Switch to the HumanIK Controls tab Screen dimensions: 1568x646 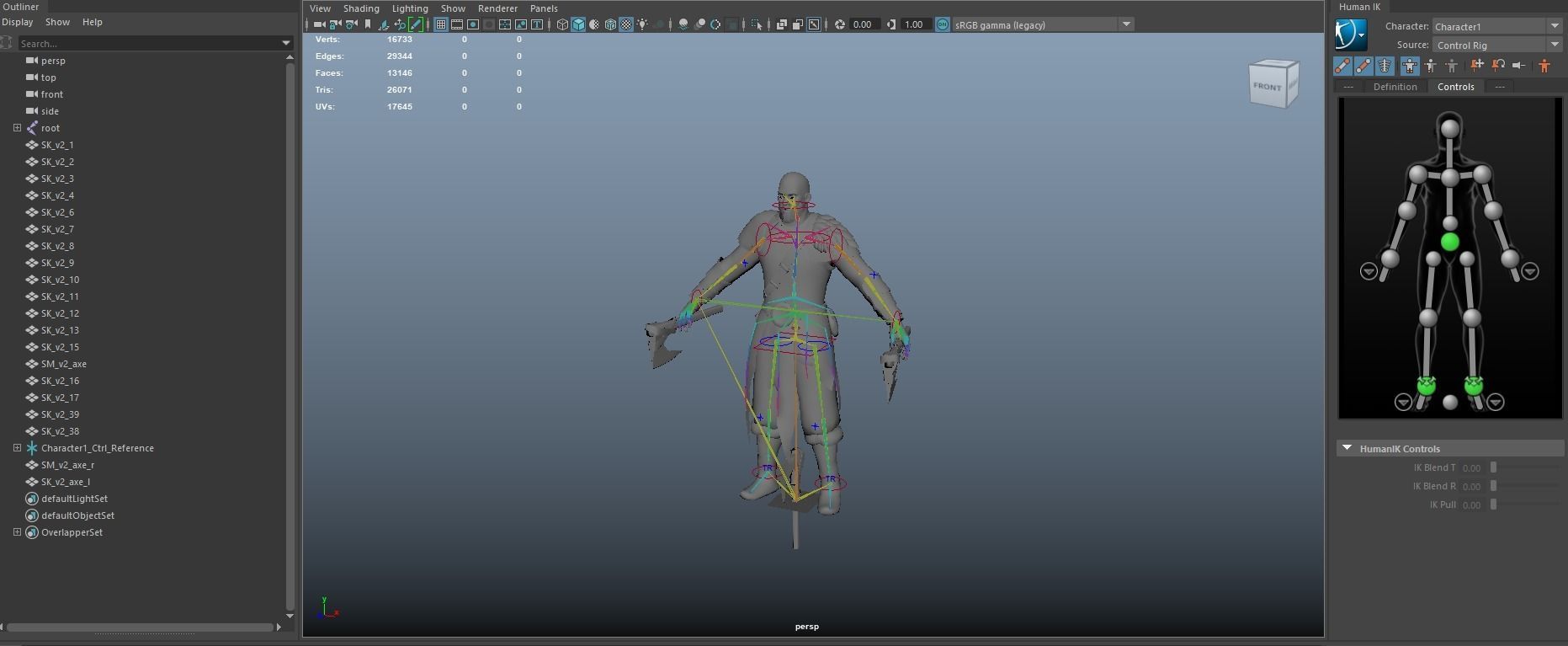pos(1455,87)
